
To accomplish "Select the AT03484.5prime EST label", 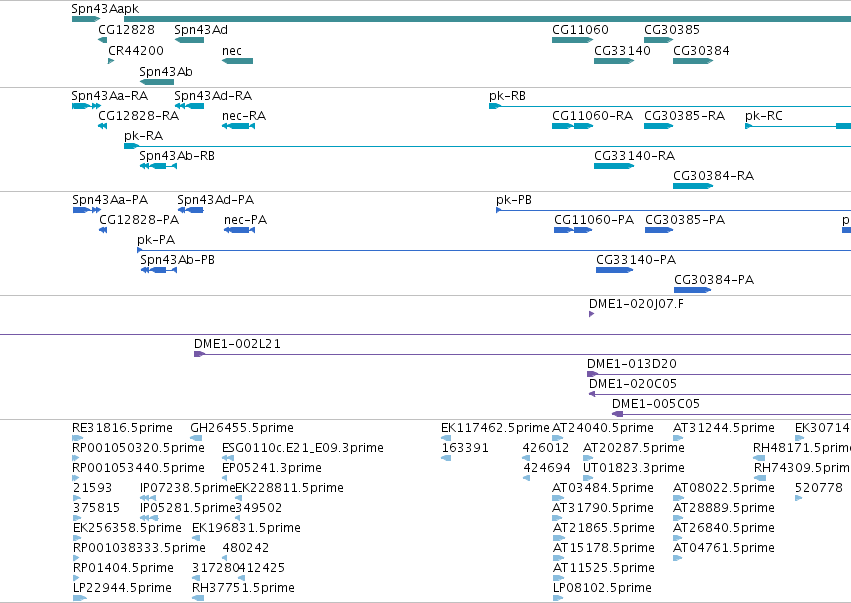I will (x=602, y=488).
